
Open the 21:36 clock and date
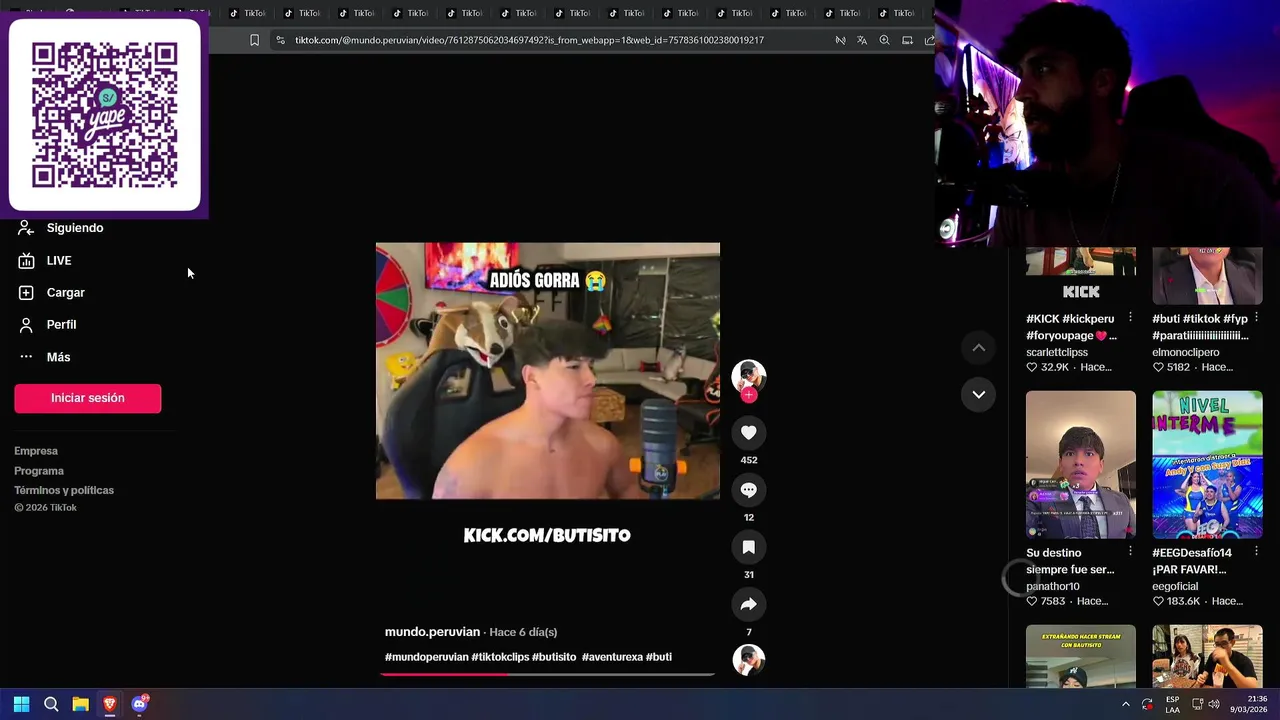[1248, 704]
